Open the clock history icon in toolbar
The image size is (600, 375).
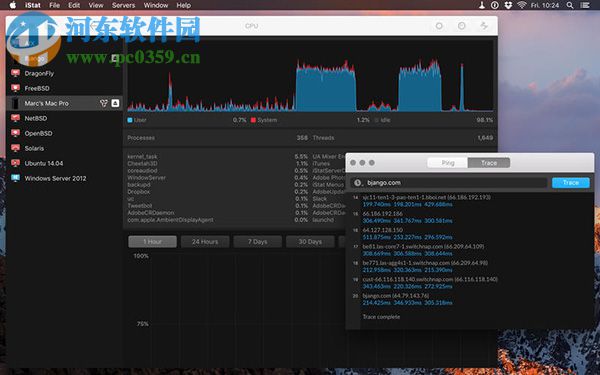point(462,26)
